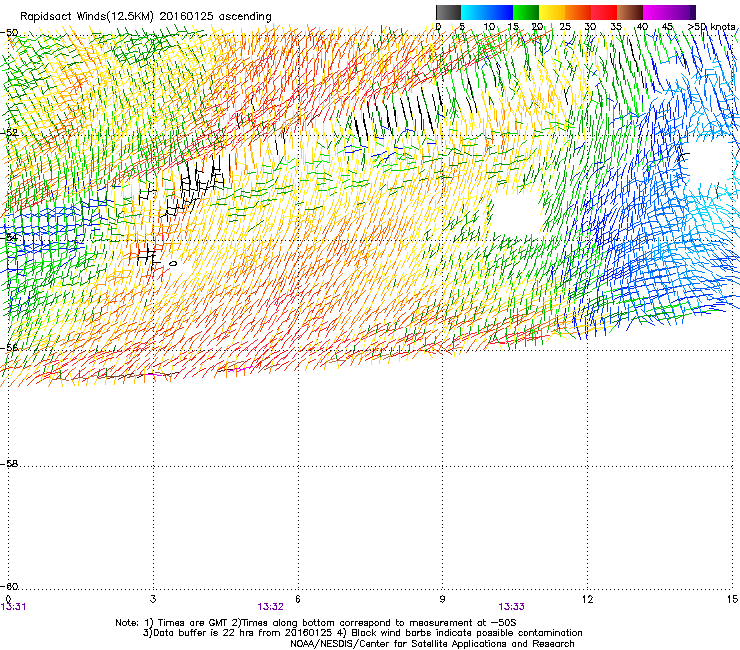
Task: Click the NOAA/NESDIS credit line
Action: (x=432, y=644)
